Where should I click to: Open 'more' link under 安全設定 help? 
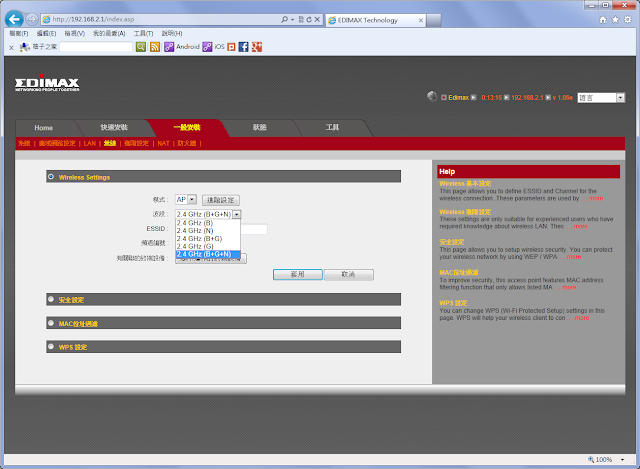point(573,257)
